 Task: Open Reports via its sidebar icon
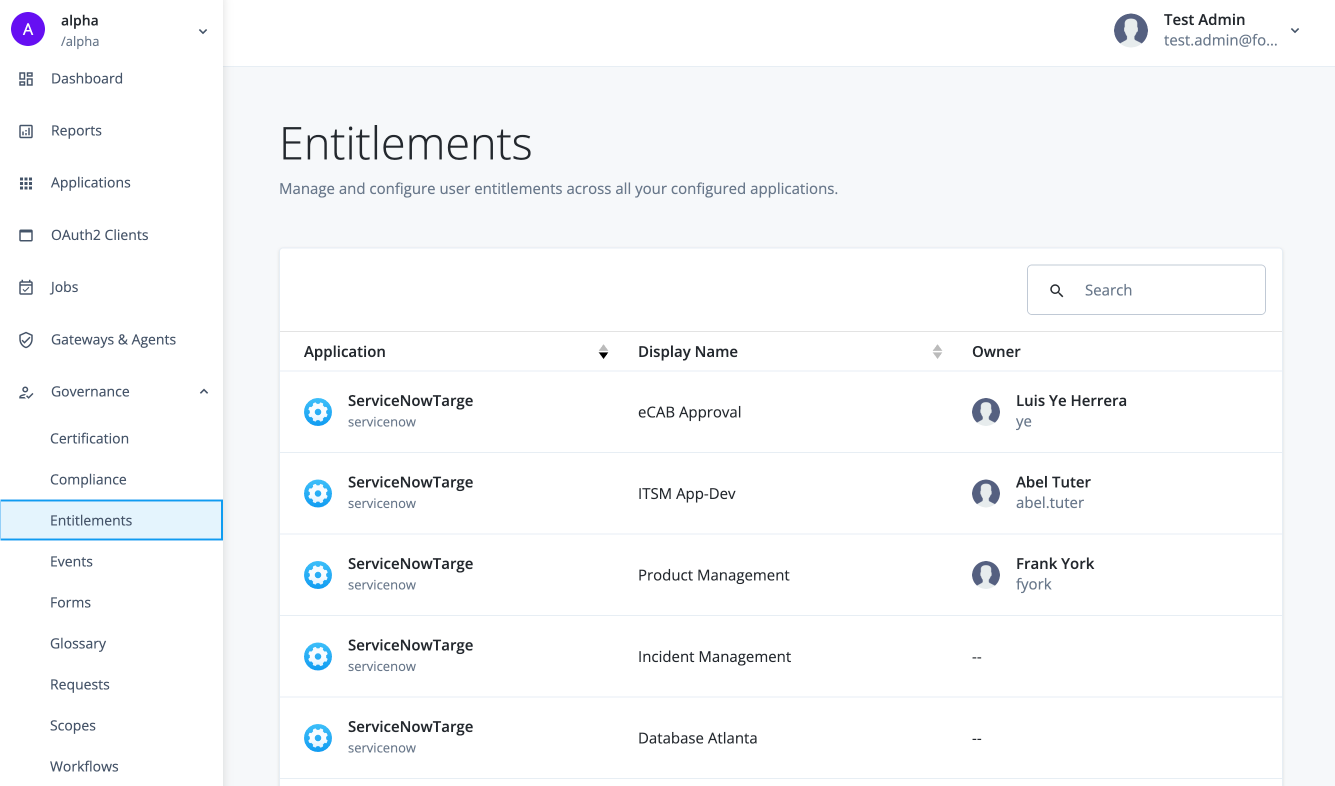pos(26,130)
